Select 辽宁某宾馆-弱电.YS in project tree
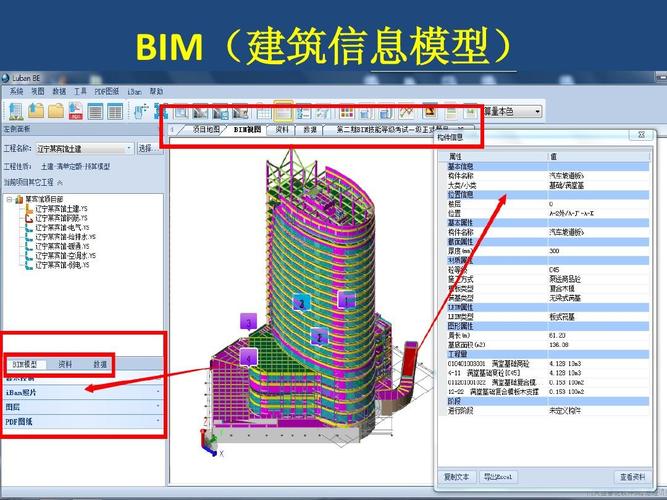 (x=62, y=265)
